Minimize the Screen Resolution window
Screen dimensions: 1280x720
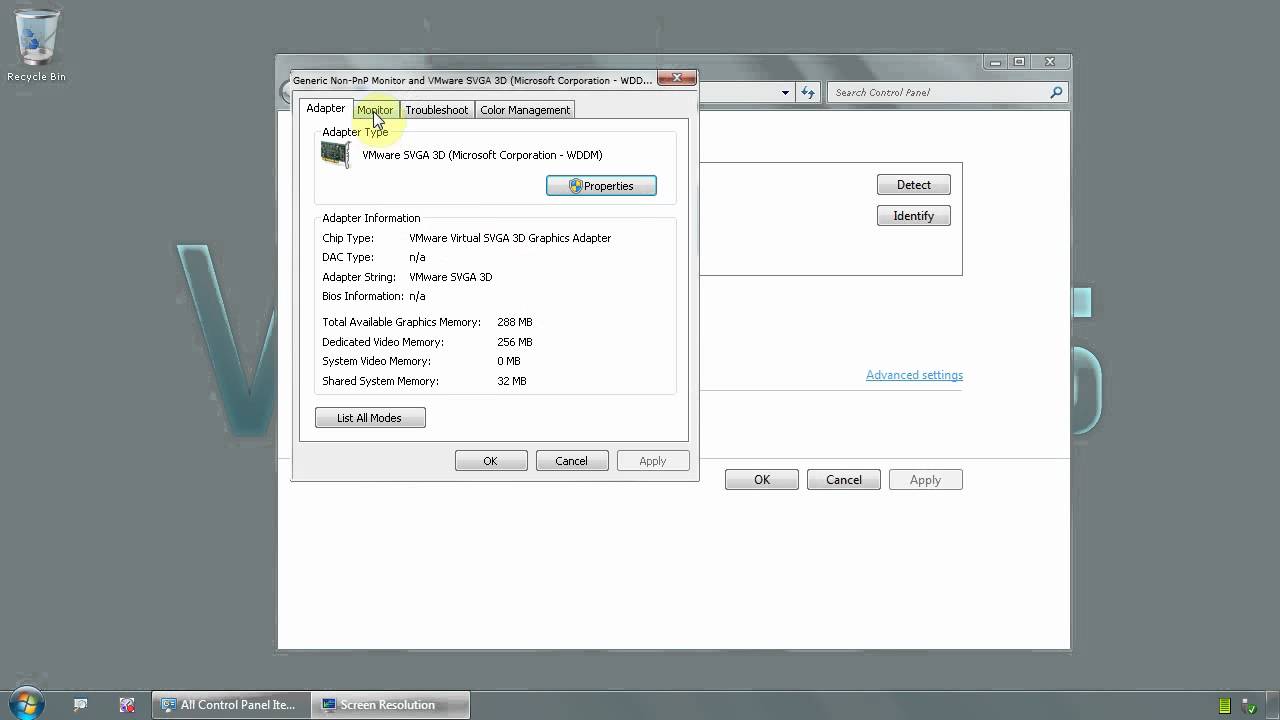pyautogui.click(x=995, y=62)
